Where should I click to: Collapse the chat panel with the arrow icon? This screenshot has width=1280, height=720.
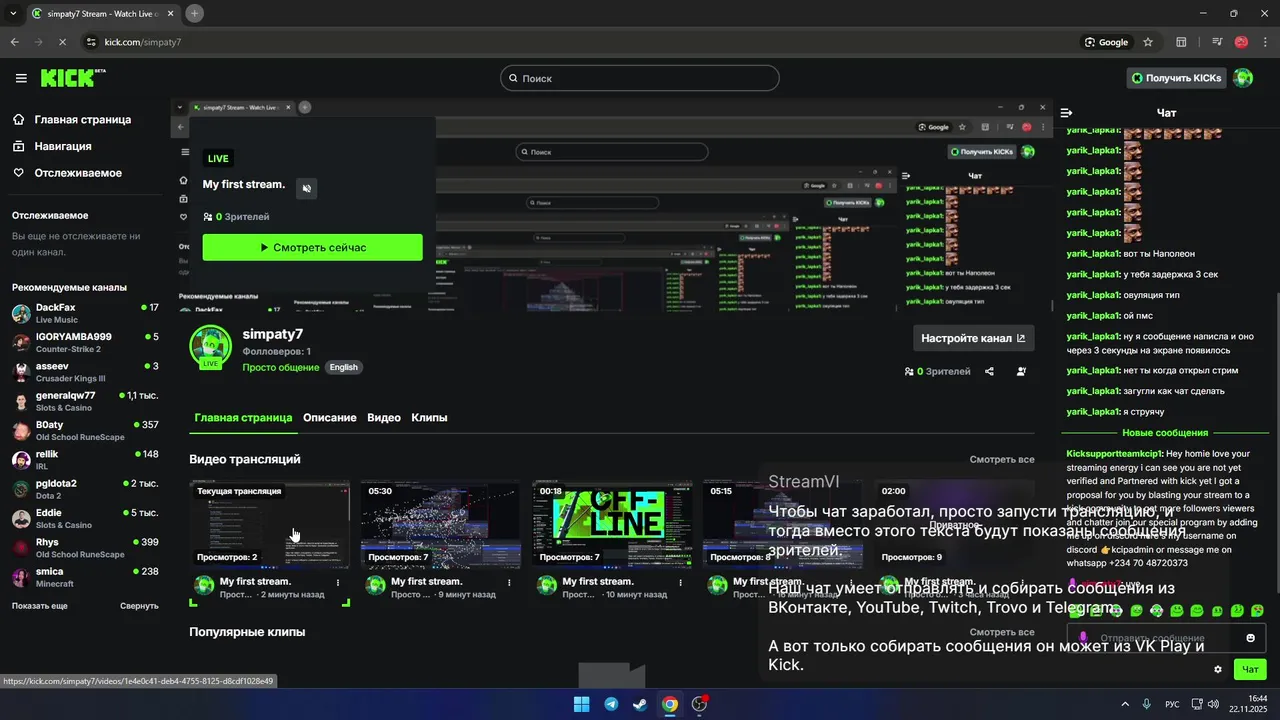pyautogui.click(x=1067, y=113)
